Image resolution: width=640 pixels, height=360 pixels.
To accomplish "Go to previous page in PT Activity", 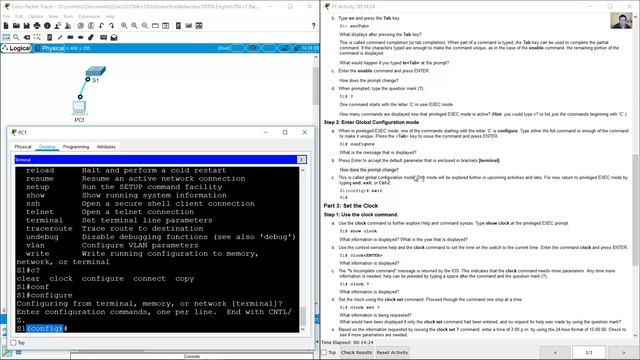I will point(555,352).
